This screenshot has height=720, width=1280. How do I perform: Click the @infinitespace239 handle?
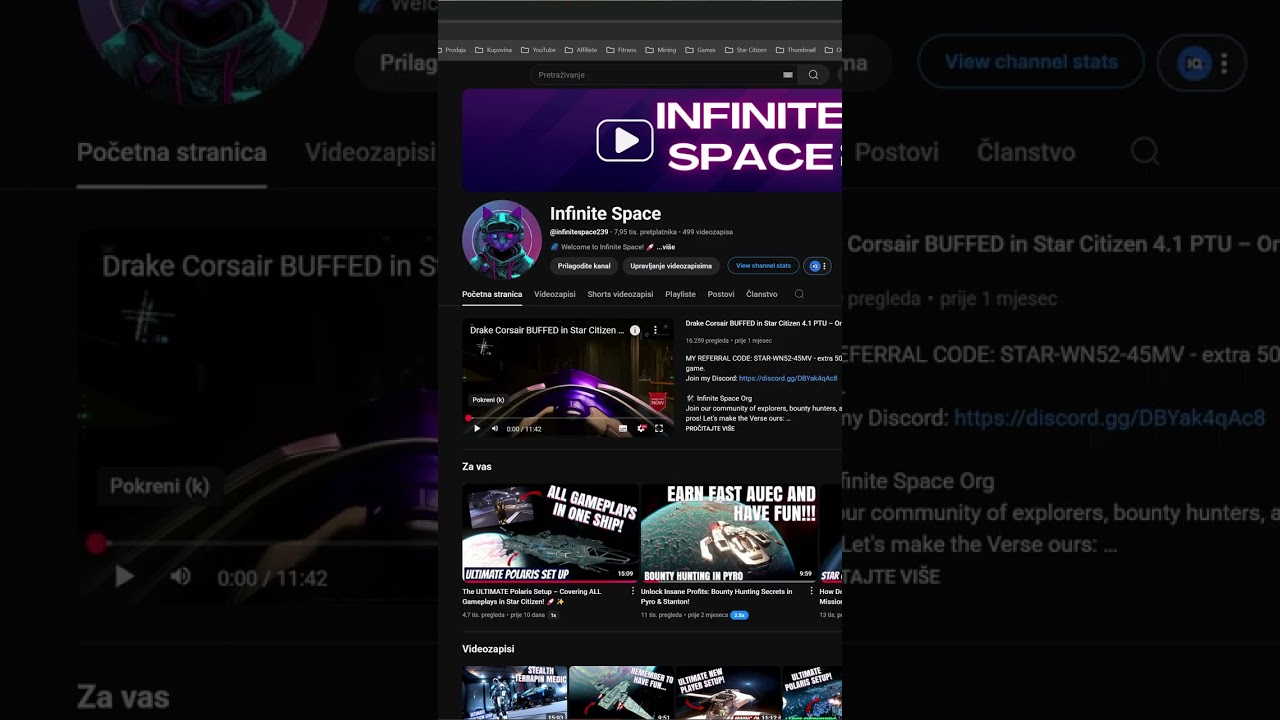579,232
